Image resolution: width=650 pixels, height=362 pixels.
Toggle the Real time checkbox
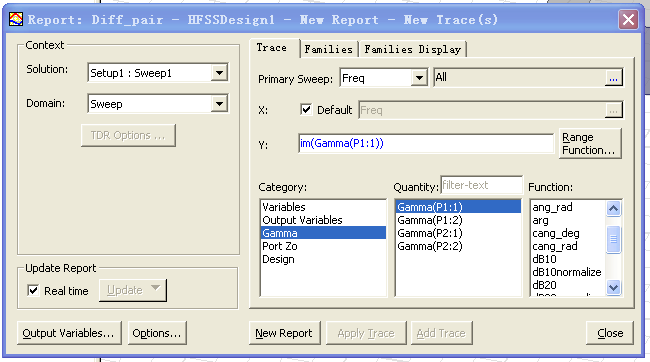pos(33,290)
